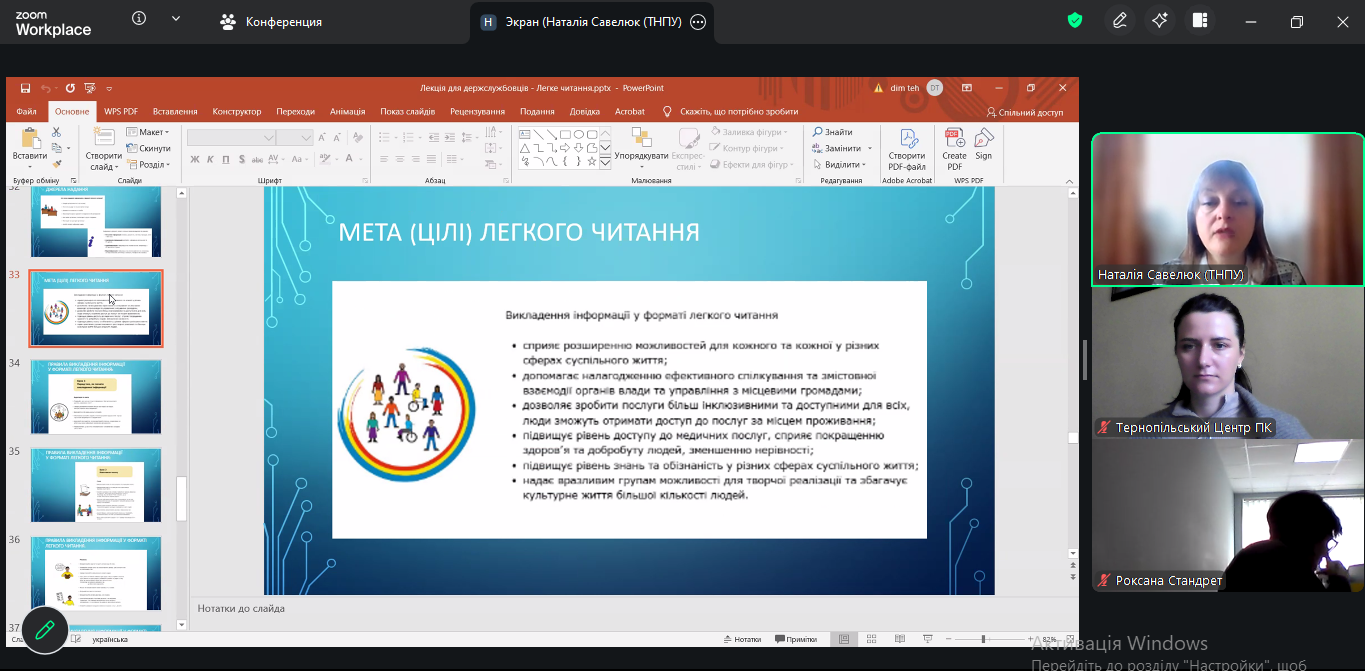Image resolution: width=1365 pixels, height=671 pixels.
Task: Open Zoom annotation pencil in top bar
Action: tap(1120, 21)
